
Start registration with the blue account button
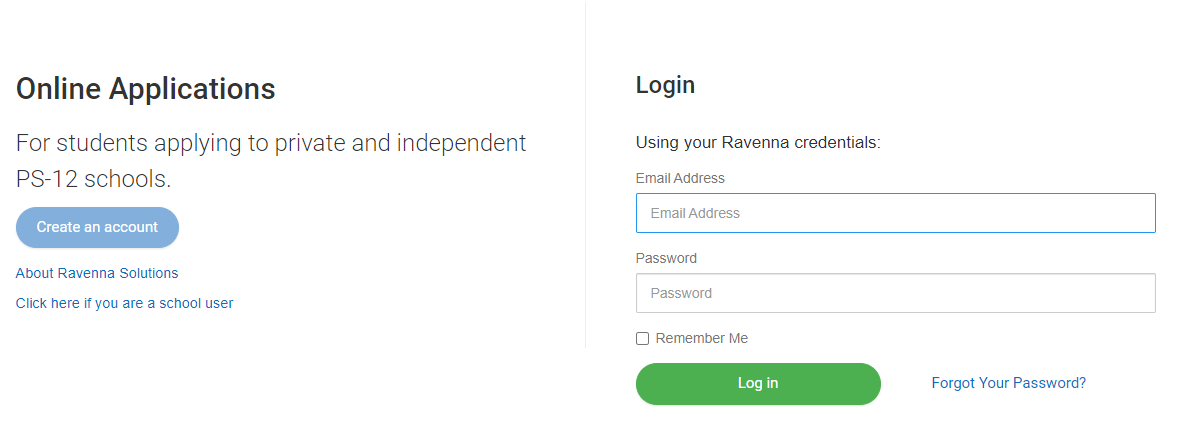[x=97, y=227]
